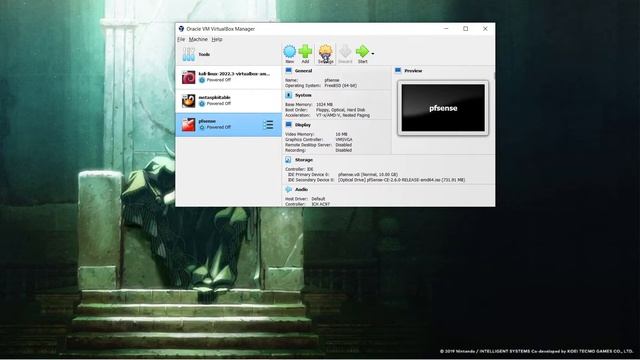Click the Preview panel heading
Image resolution: width=640 pixels, height=360 pixels.
coord(413,71)
